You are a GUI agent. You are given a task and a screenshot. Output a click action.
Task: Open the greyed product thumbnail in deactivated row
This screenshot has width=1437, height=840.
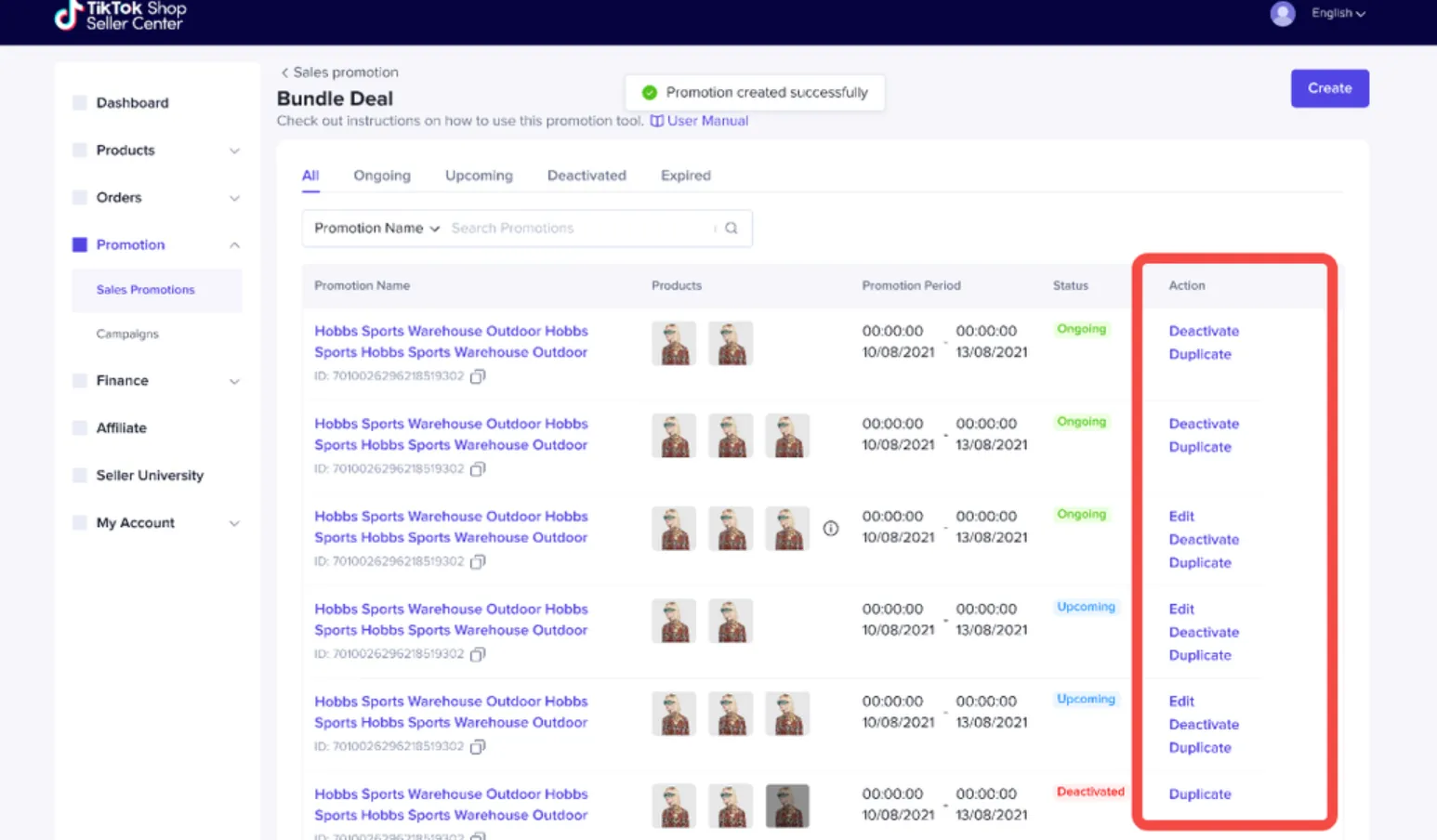tap(787, 806)
